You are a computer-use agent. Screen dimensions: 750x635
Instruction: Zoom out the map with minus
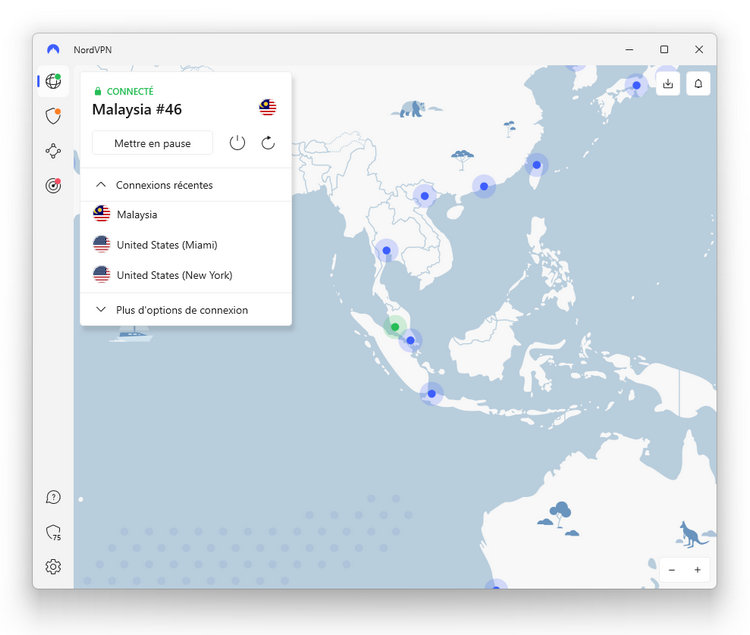(672, 570)
